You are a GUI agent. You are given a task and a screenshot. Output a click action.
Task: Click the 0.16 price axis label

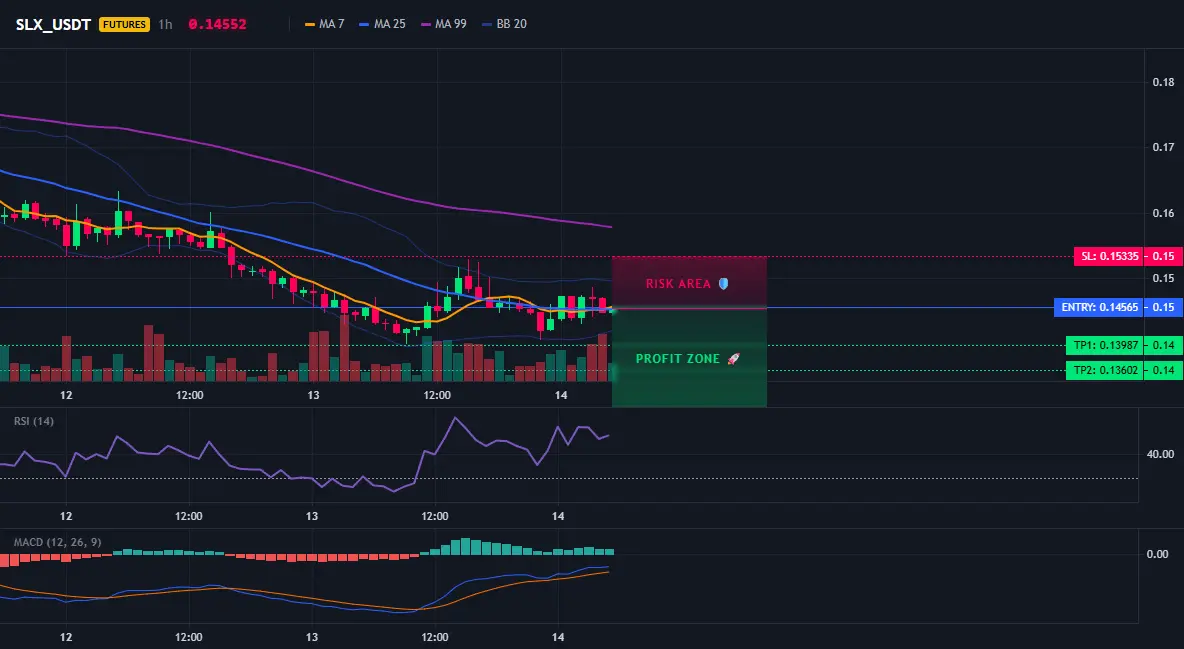coord(1164,213)
